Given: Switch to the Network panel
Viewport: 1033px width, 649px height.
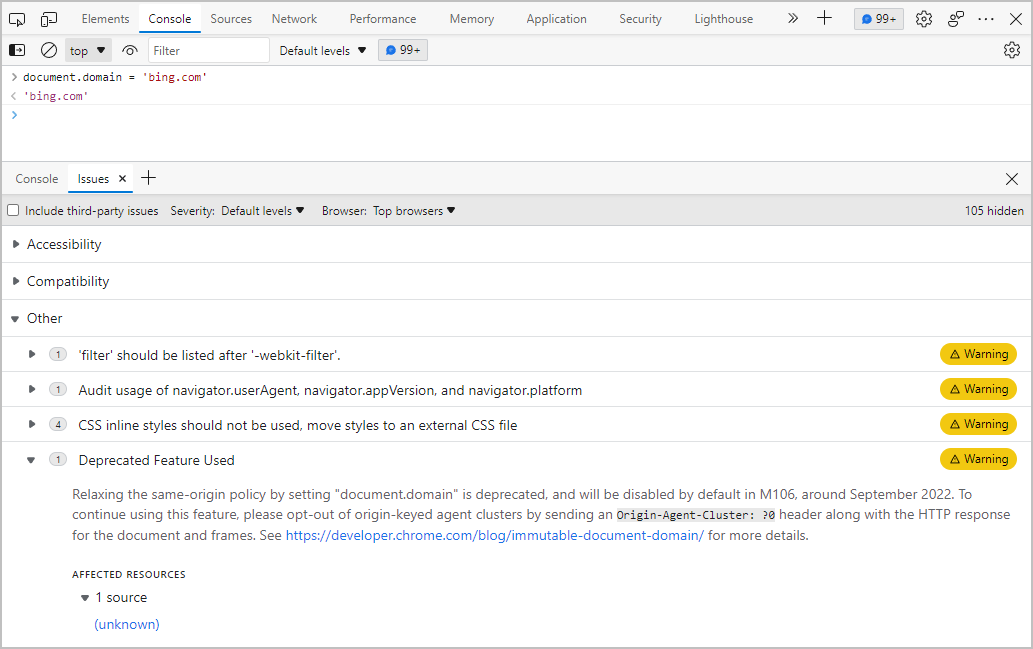Looking at the screenshot, I should 293,18.
